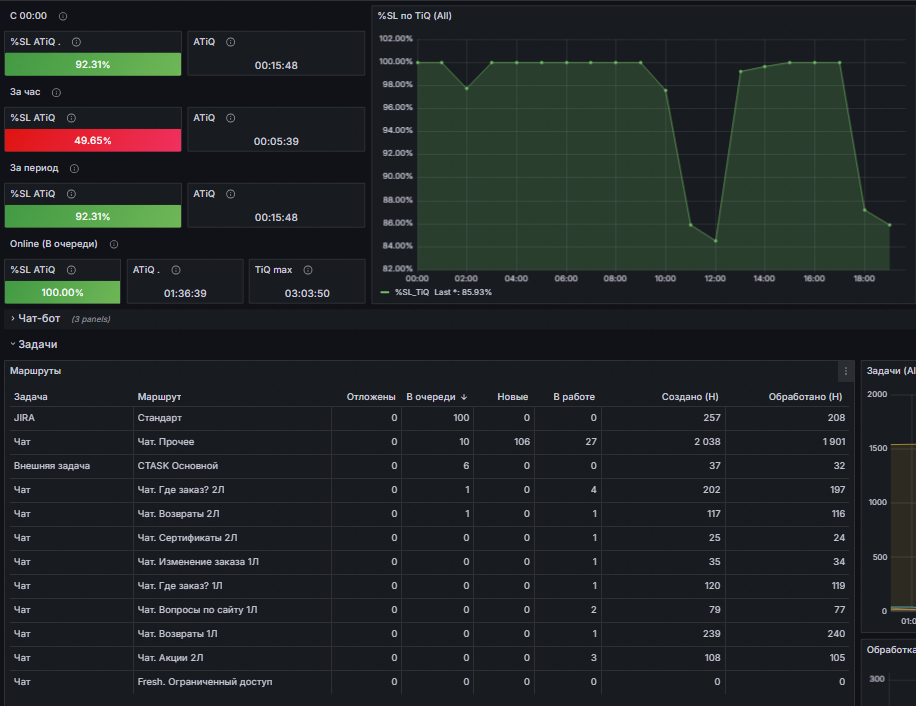Select the JIRA Стандарт table row
Image resolution: width=916 pixels, height=706 pixels.
point(429,418)
